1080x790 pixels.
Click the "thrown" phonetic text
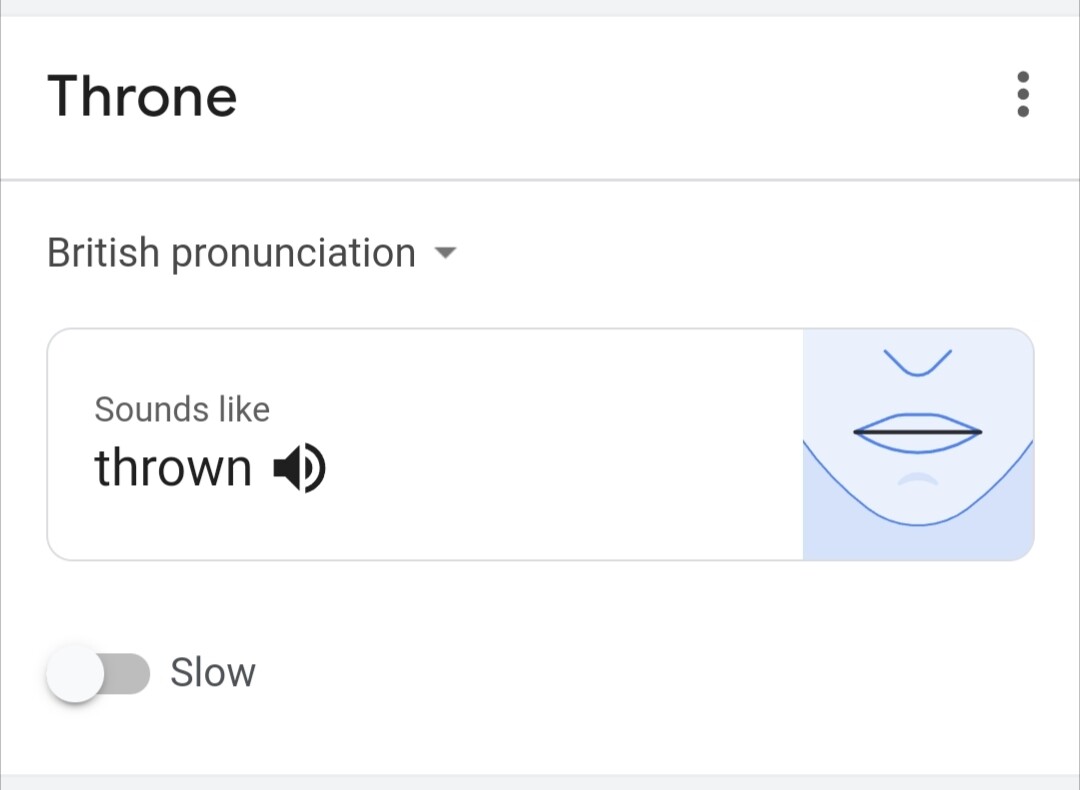point(173,468)
